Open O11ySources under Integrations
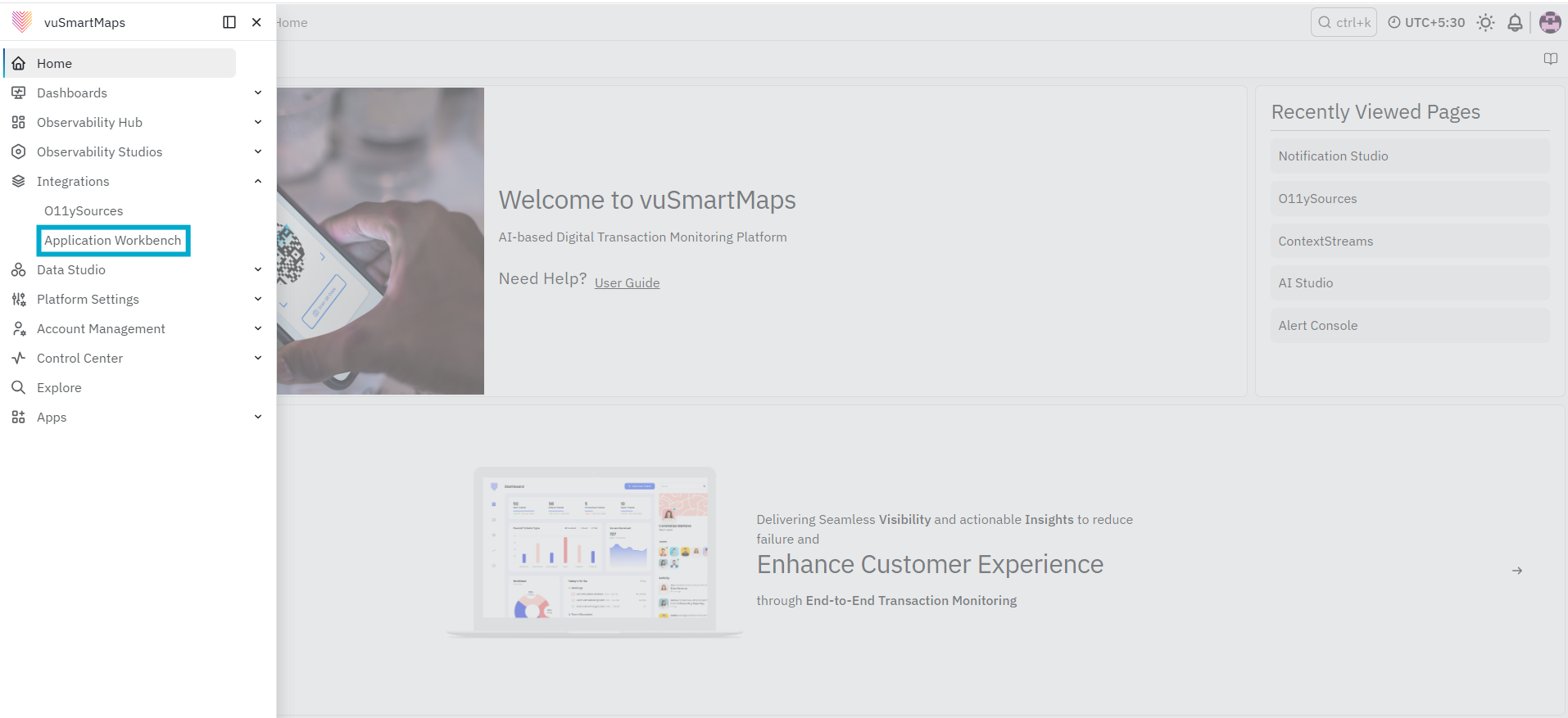Screen dimensions: 1568x718 coord(84,210)
